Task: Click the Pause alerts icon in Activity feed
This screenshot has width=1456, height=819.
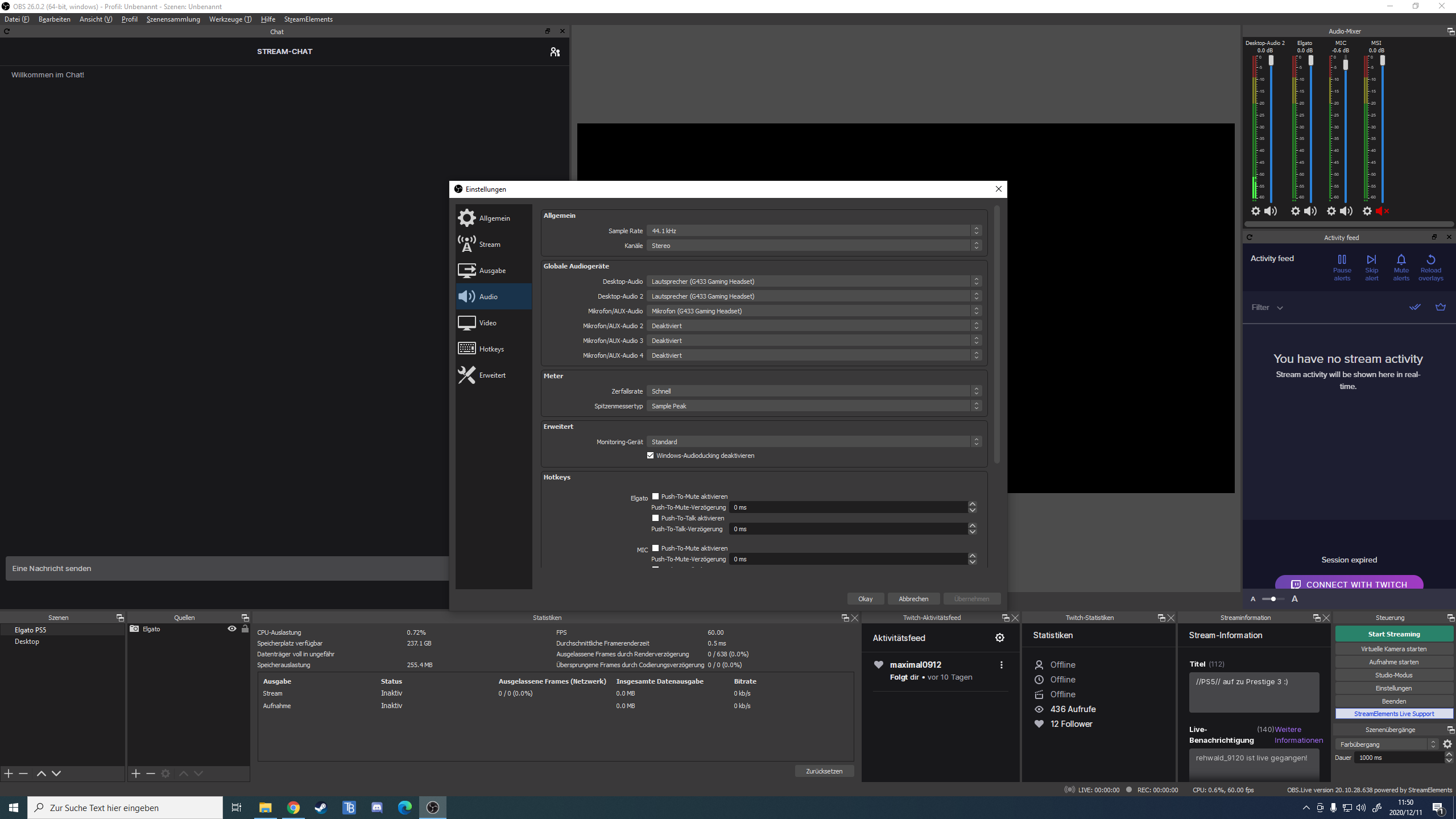Action: click(1342, 260)
